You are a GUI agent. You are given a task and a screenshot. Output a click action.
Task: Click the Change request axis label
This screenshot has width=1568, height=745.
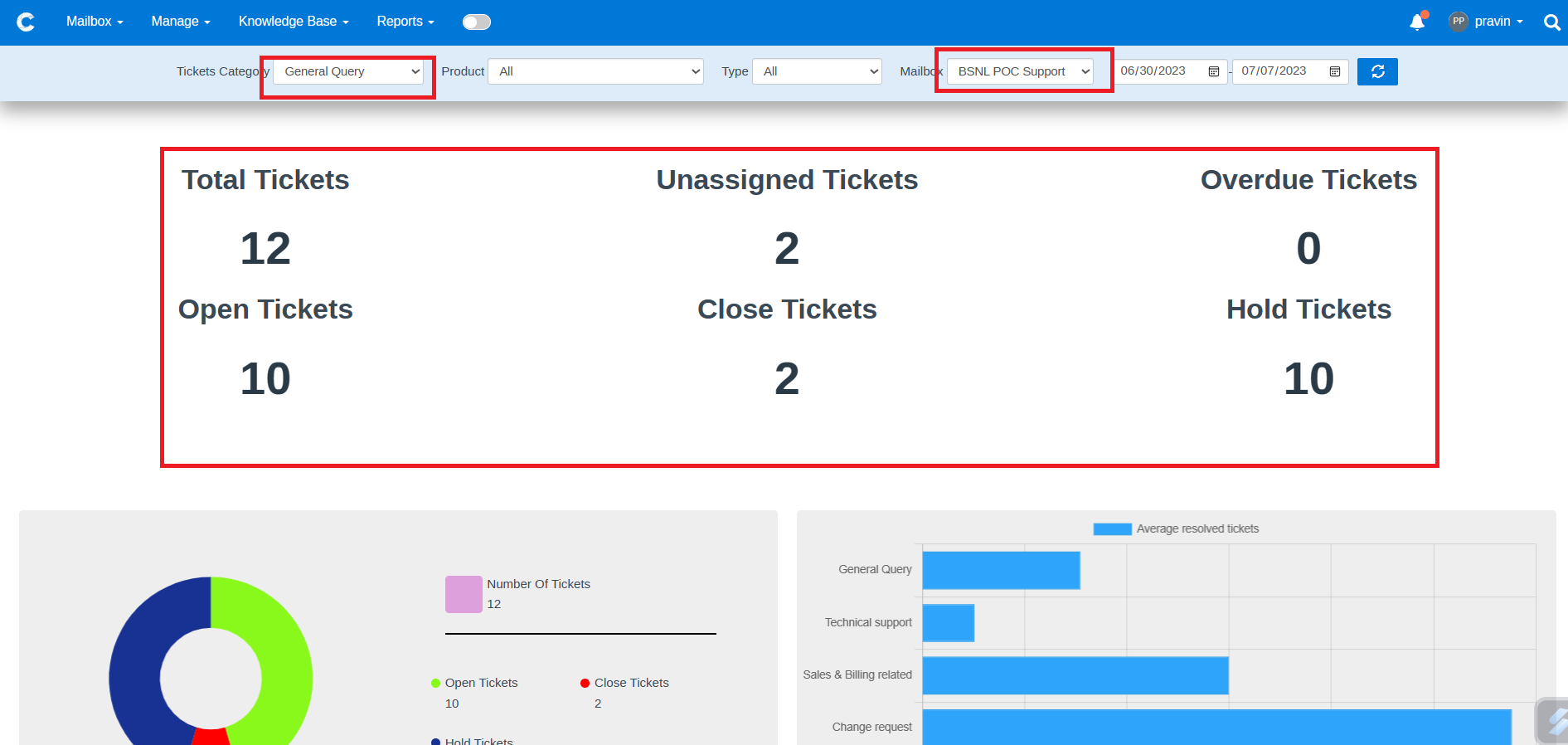coord(871,728)
